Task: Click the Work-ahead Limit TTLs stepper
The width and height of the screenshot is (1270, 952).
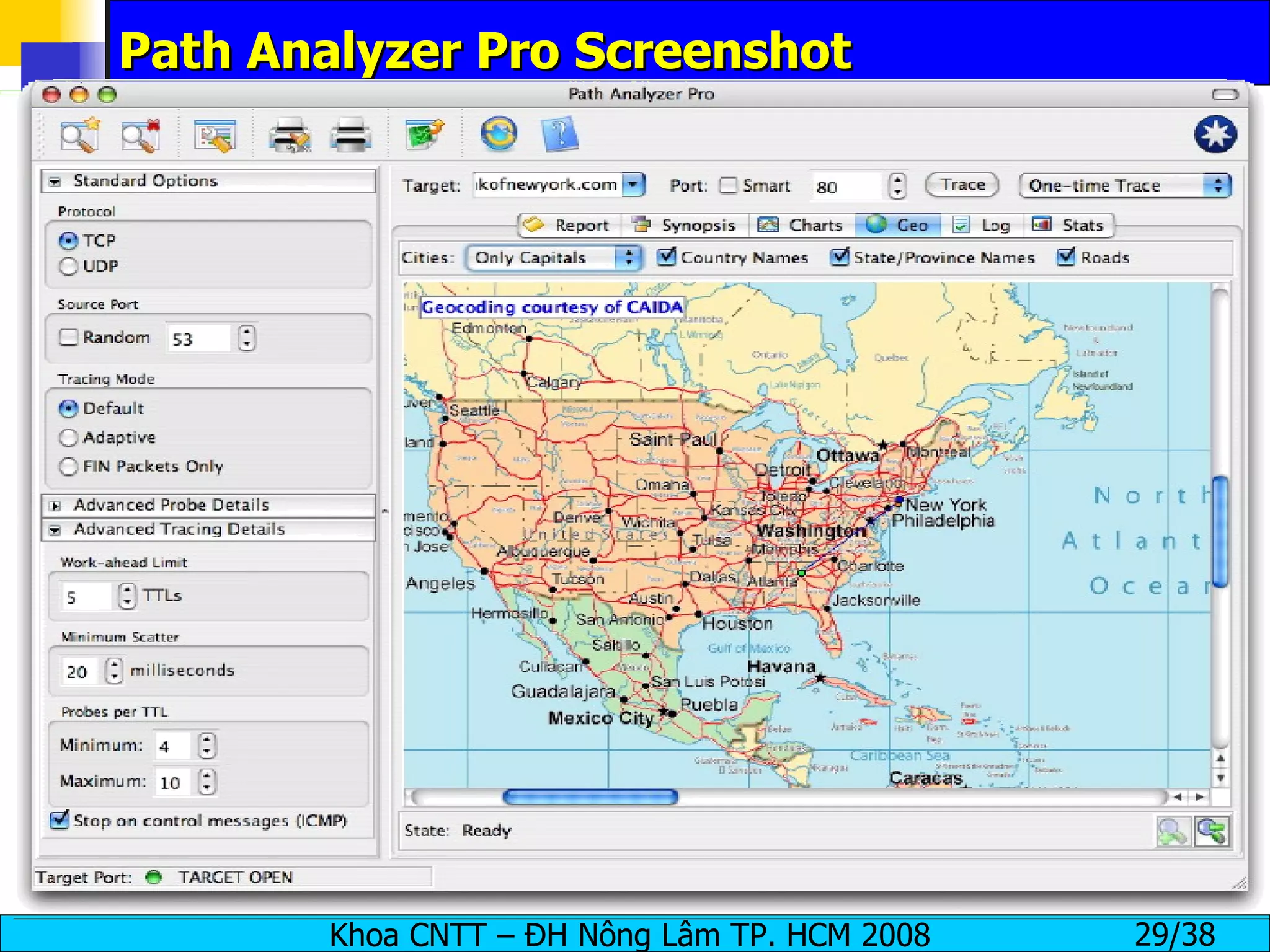Action: pyautogui.click(x=127, y=596)
